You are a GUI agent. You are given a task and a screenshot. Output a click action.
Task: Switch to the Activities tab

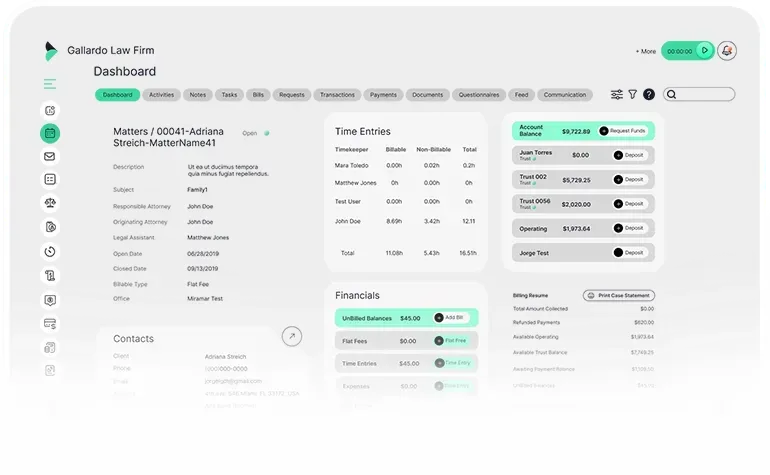coord(162,95)
